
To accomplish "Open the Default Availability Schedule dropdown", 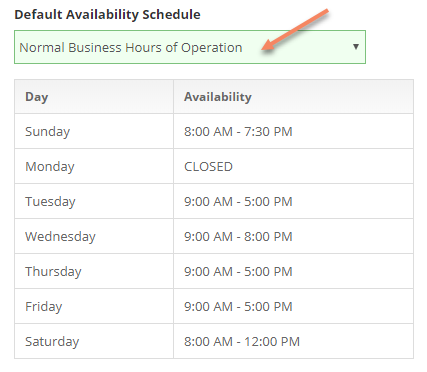I will [x=190, y=47].
